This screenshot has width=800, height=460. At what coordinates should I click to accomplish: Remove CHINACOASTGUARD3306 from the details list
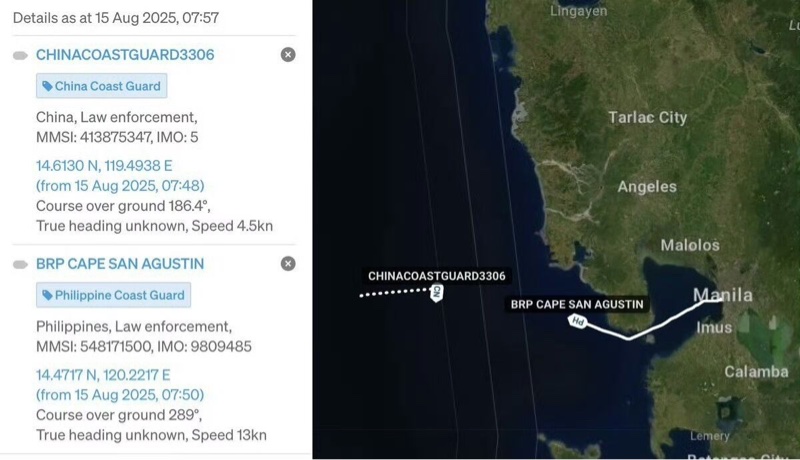coord(288,55)
